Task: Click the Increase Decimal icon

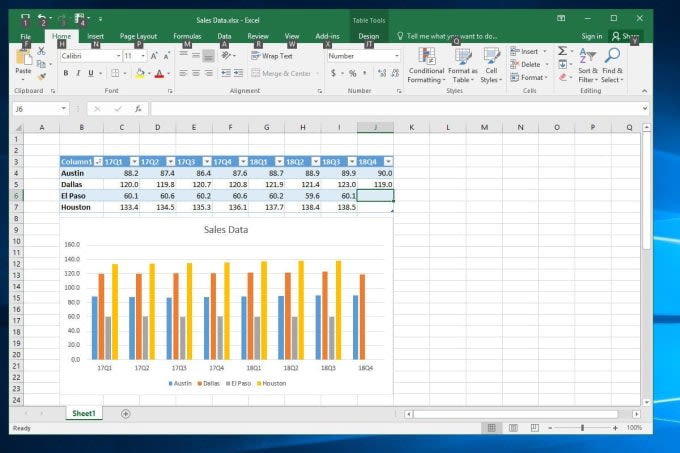Action: 382,73
